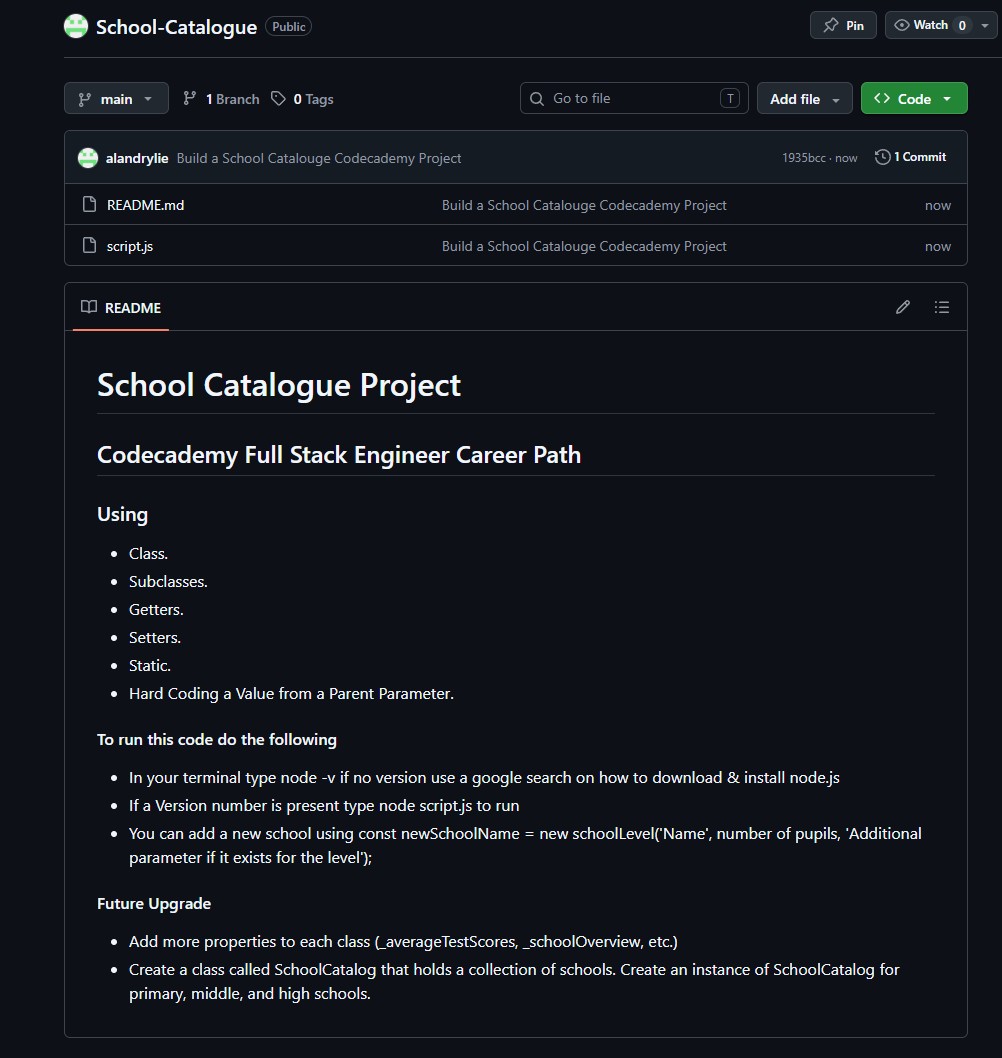The height and width of the screenshot is (1058, 1002).
Task: Open commit message link in script.js row
Action: tap(584, 246)
